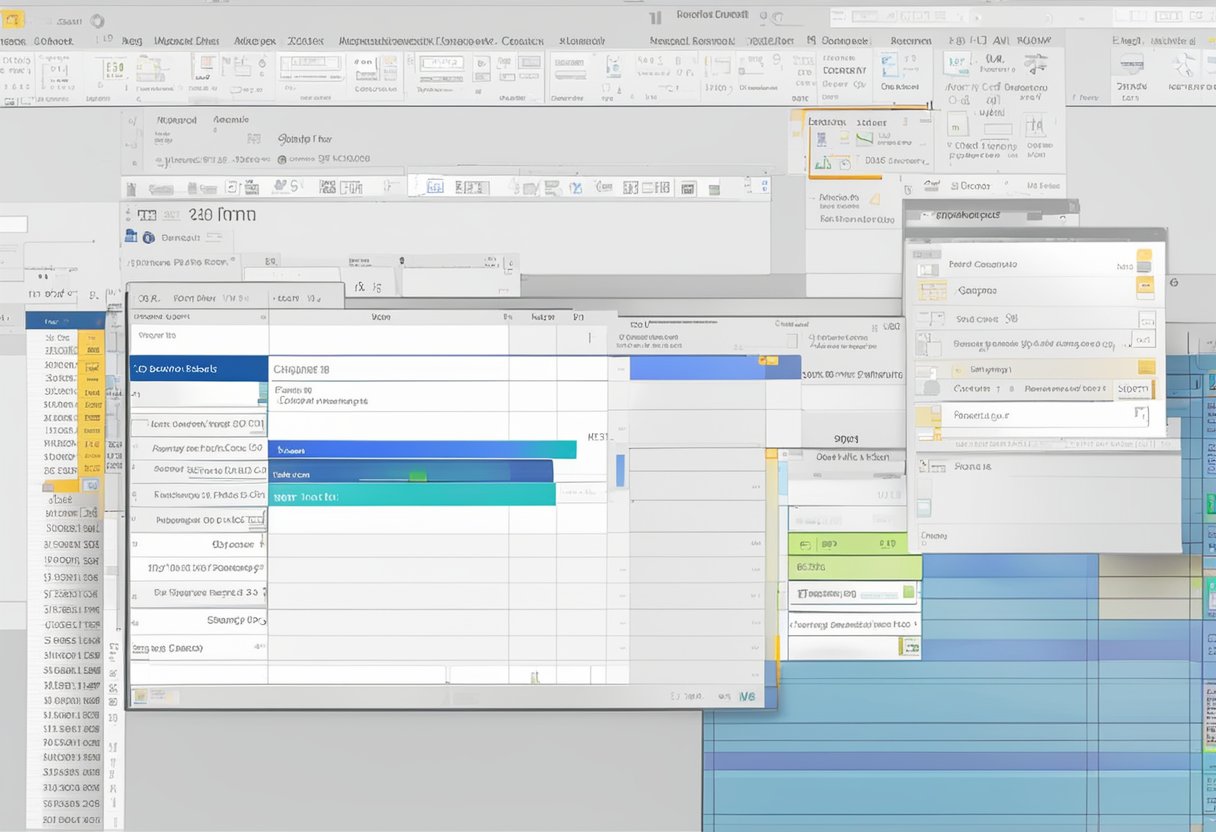Enable the checkbox beside 'Send close' in dialog
Screen dimensions: 1216x832
pos(940,318)
